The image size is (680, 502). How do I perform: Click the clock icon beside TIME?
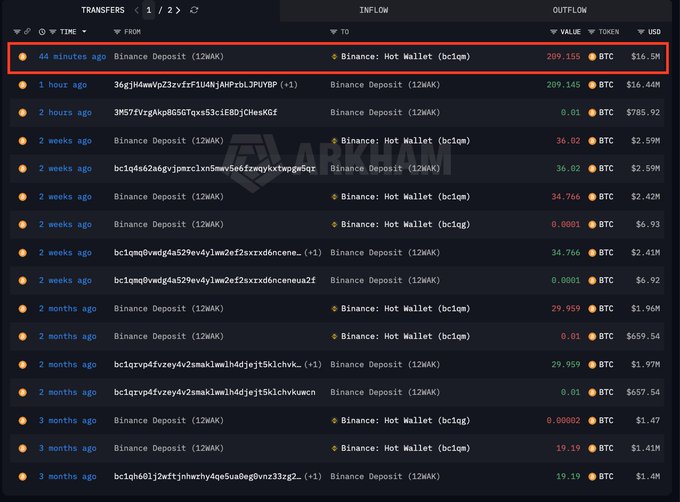(x=42, y=32)
